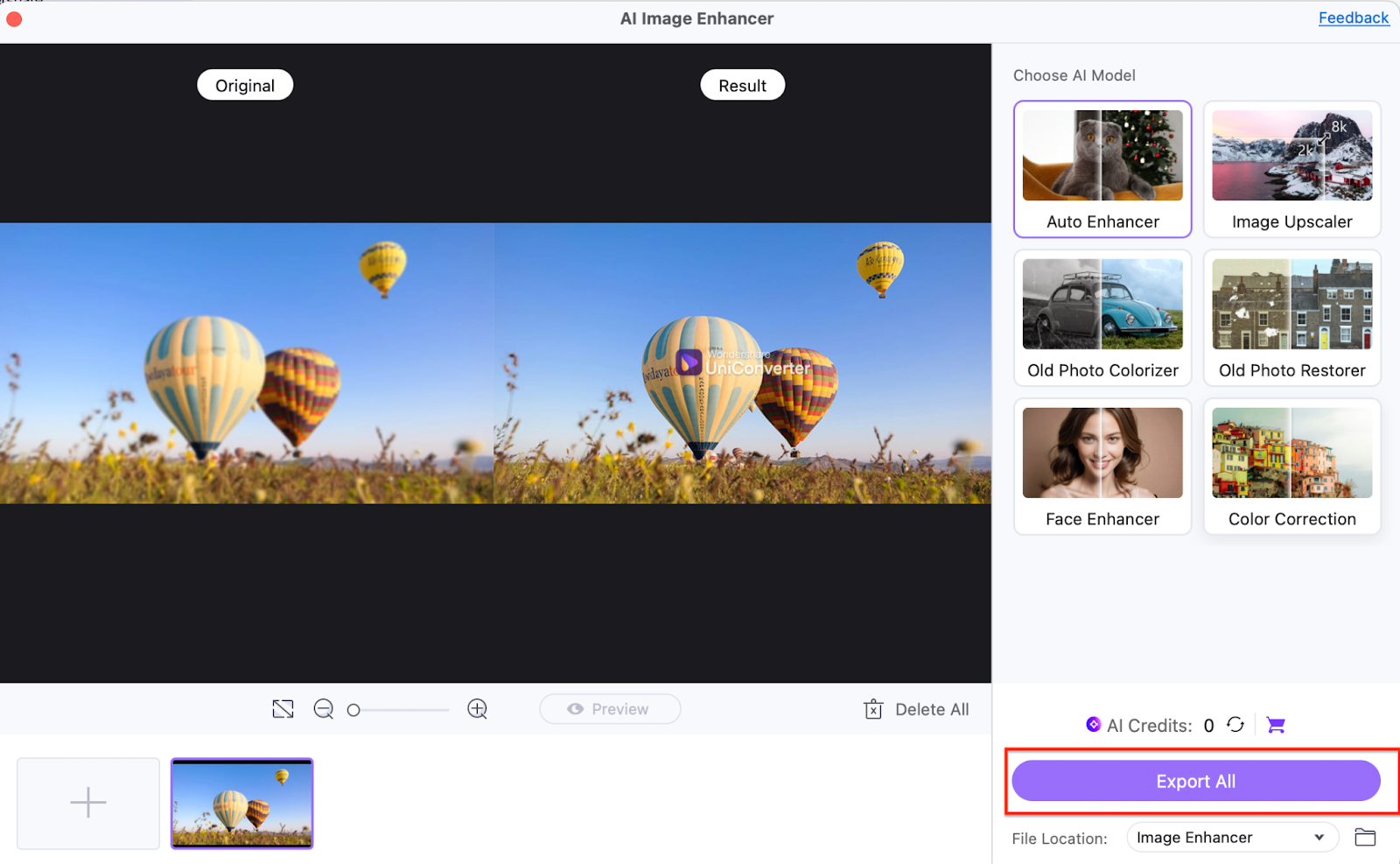Click the Delete All label
The width and height of the screenshot is (1400, 864).
[x=932, y=710]
